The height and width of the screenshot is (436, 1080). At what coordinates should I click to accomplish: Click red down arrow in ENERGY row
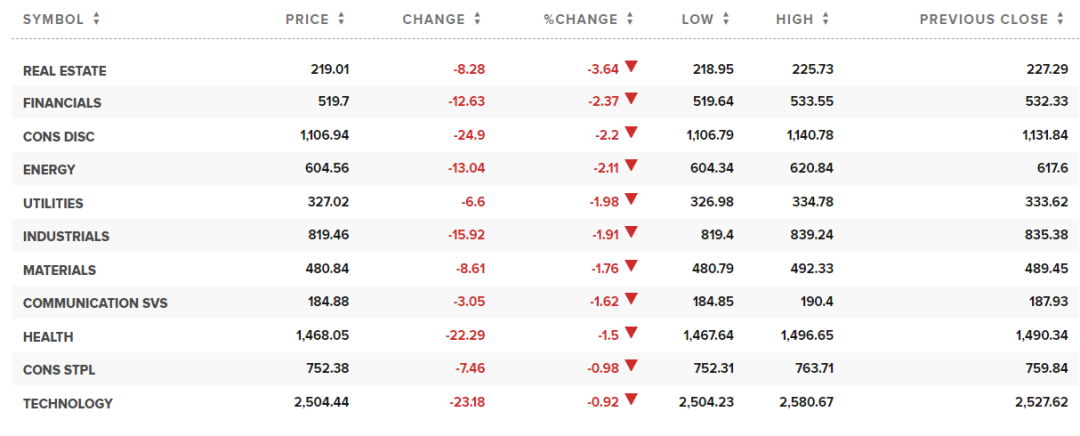(x=631, y=168)
